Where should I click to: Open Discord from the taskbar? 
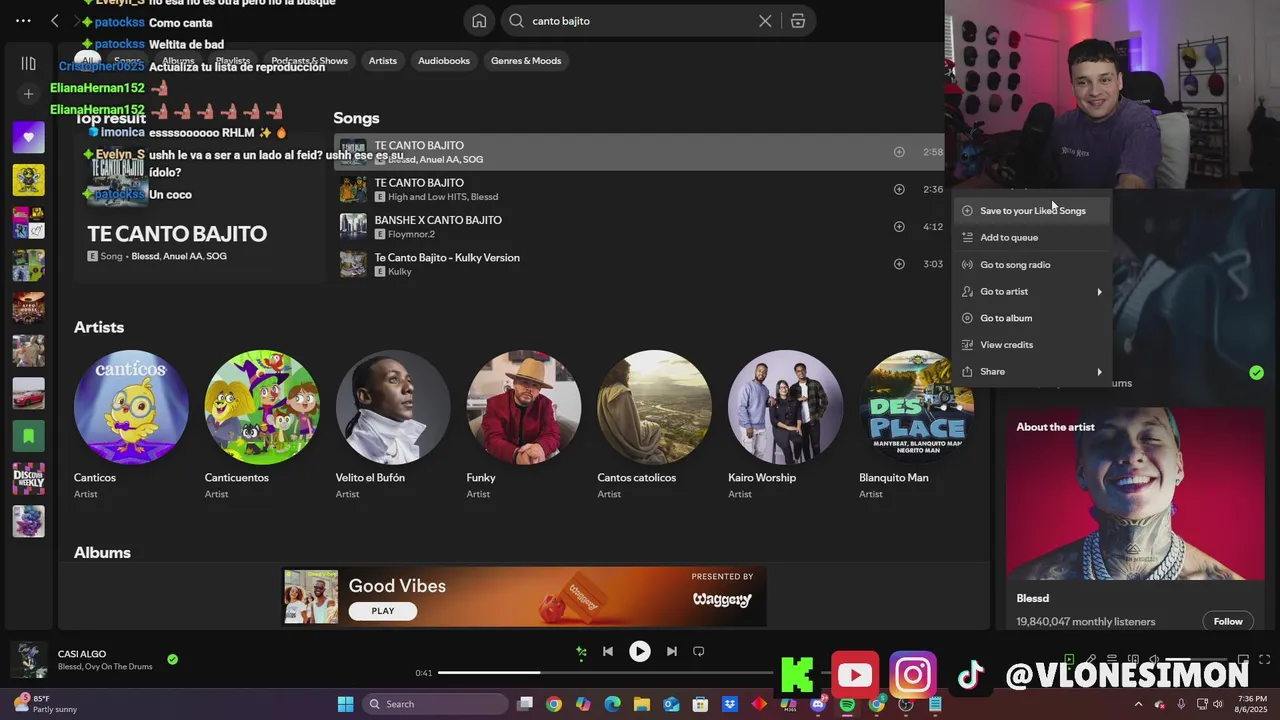818,704
